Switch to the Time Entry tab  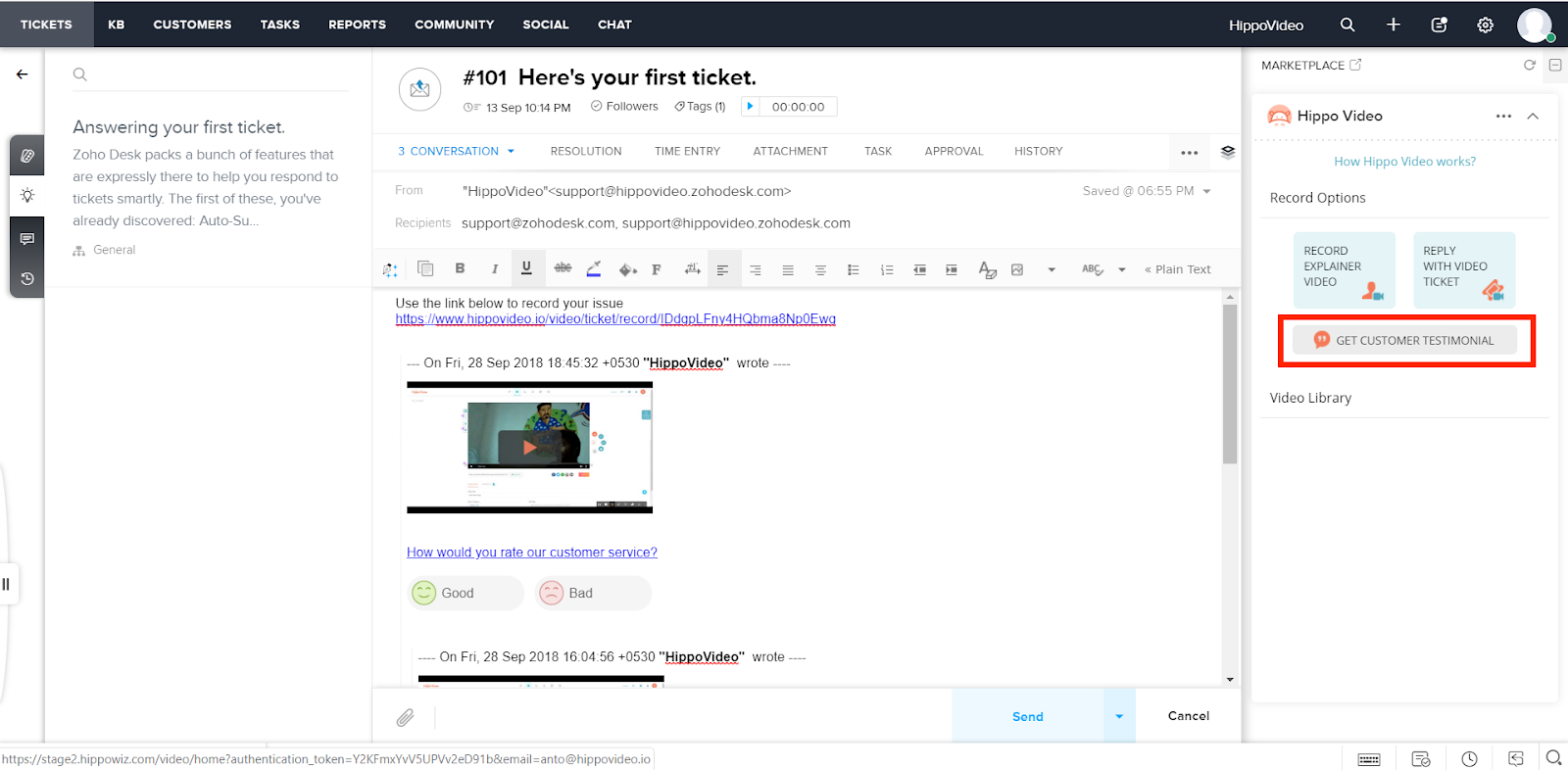pos(687,152)
